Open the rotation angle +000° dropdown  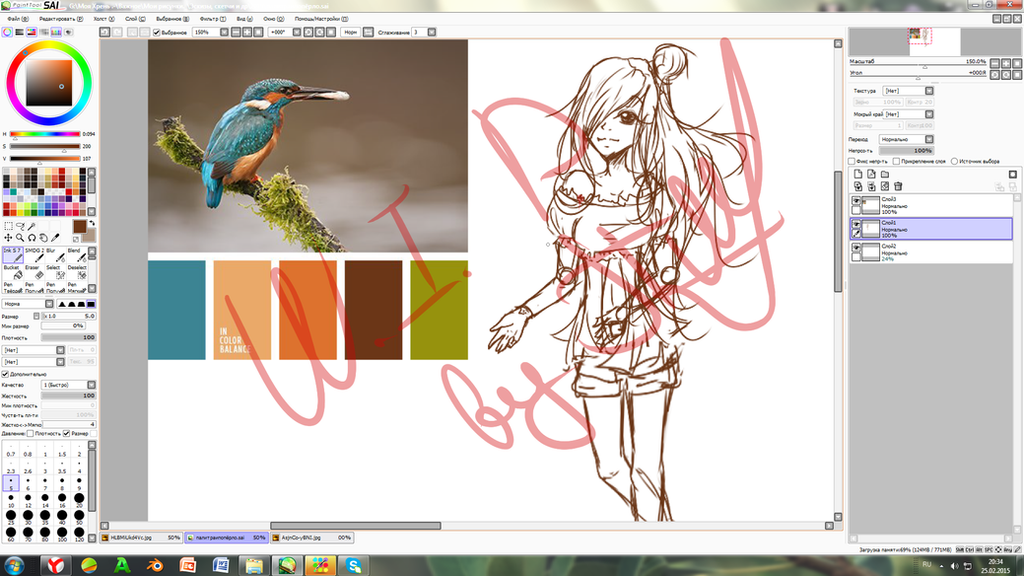click(296, 32)
